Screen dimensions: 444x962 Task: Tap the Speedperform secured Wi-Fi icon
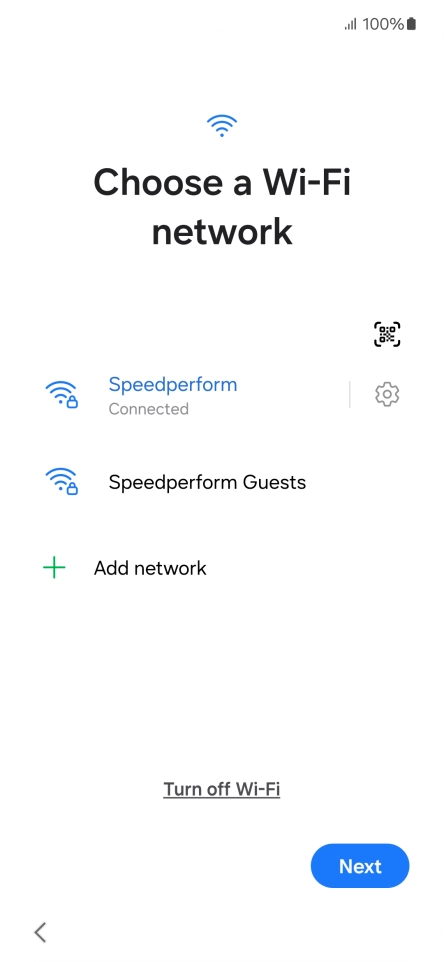point(61,395)
